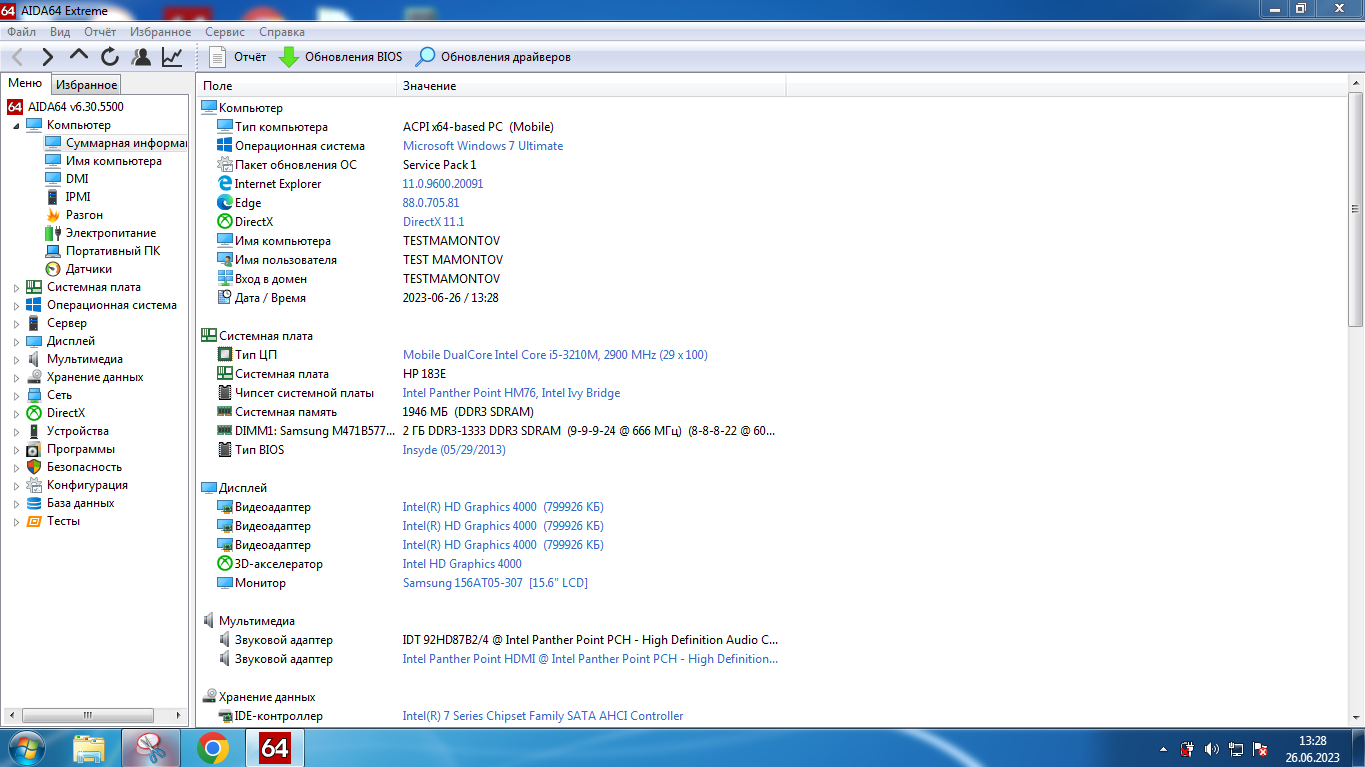The width and height of the screenshot is (1365, 767).
Task: Refresh the page with the Refresh icon
Action: click(110, 57)
